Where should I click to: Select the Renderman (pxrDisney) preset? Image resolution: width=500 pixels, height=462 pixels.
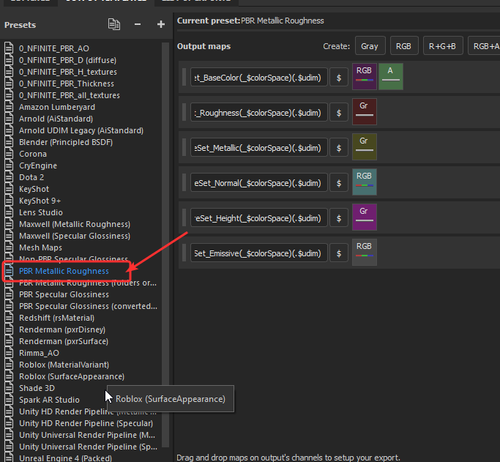pyautogui.click(x=62, y=330)
